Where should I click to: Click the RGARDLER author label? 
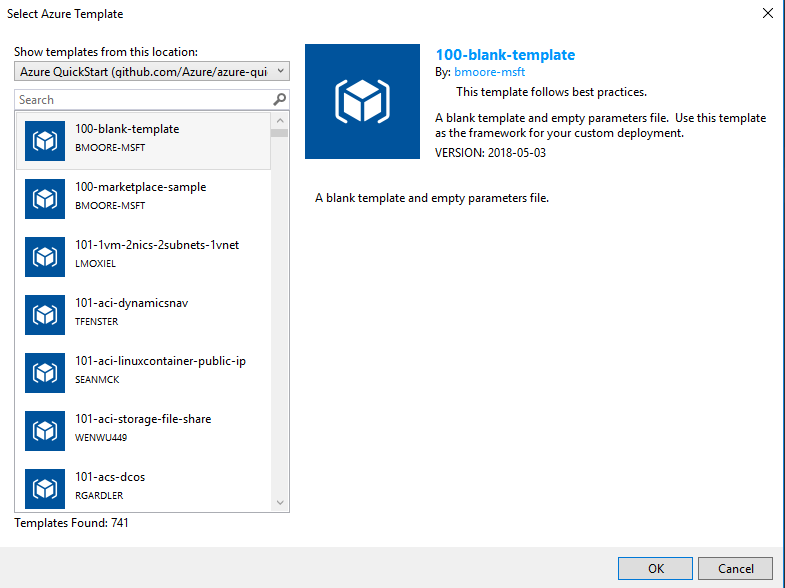pyautogui.click(x=99, y=496)
